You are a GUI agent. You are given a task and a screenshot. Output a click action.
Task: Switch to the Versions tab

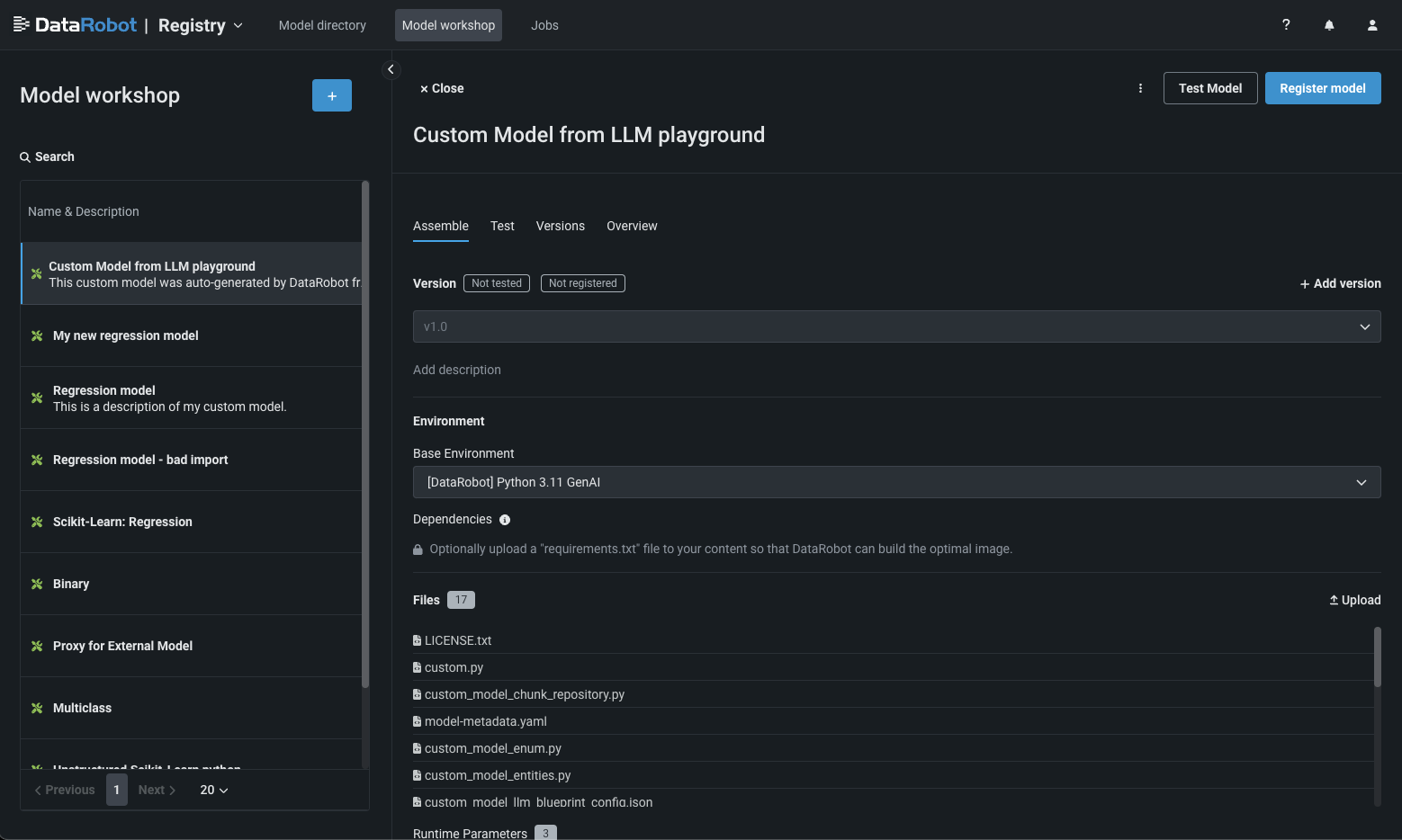point(560,226)
